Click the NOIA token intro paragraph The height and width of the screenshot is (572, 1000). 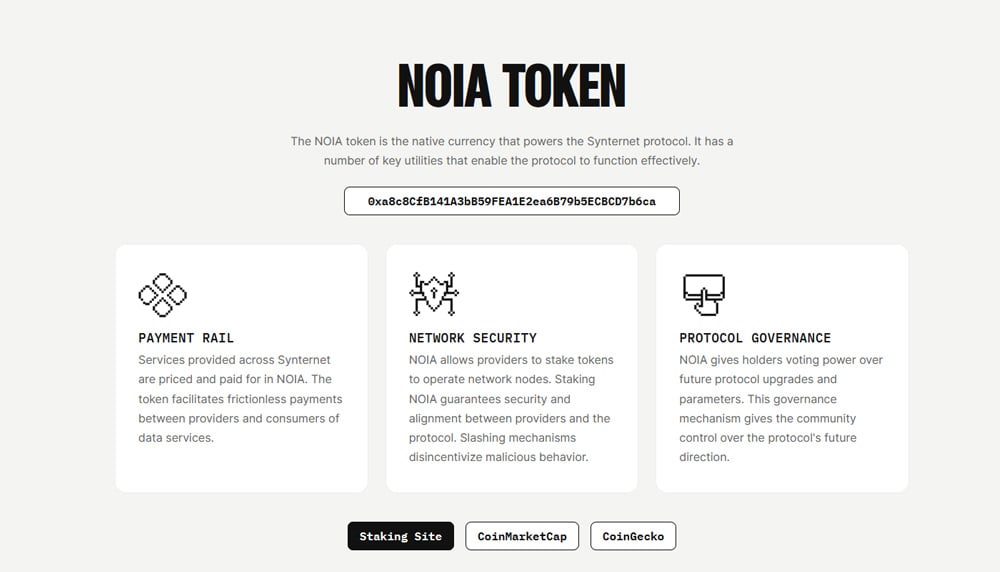(x=511, y=150)
